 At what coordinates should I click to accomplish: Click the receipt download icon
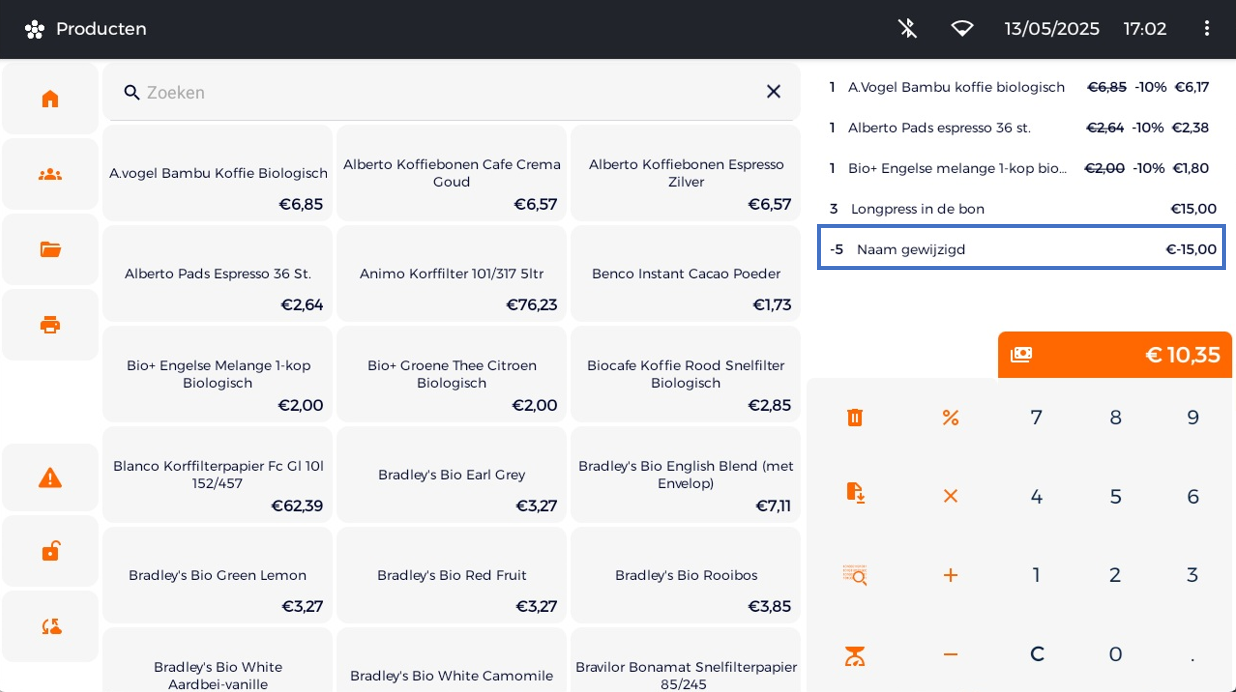(854, 493)
